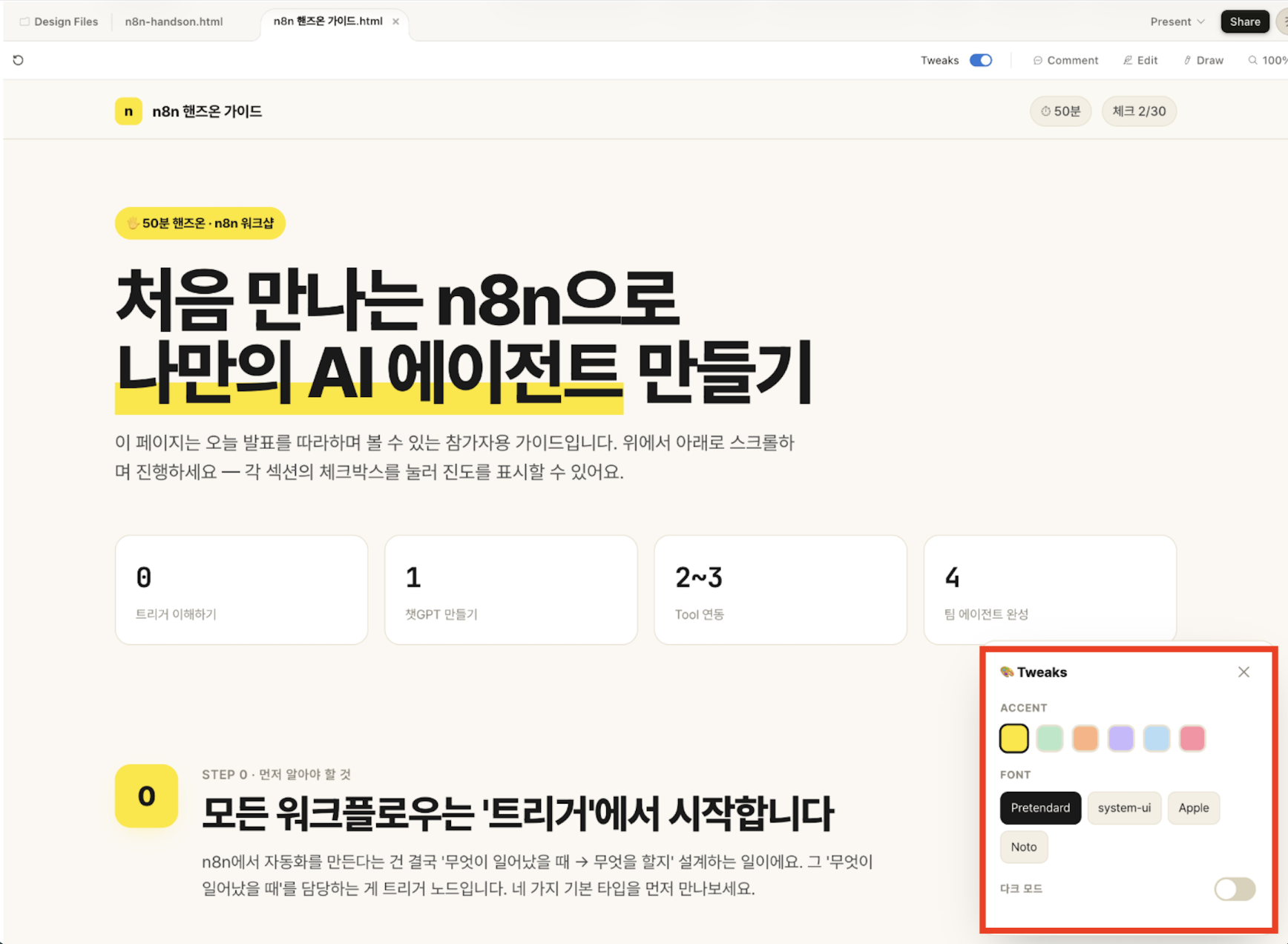Click the yellow step 0 number badge
The width and height of the screenshot is (1288, 944).
click(x=146, y=796)
